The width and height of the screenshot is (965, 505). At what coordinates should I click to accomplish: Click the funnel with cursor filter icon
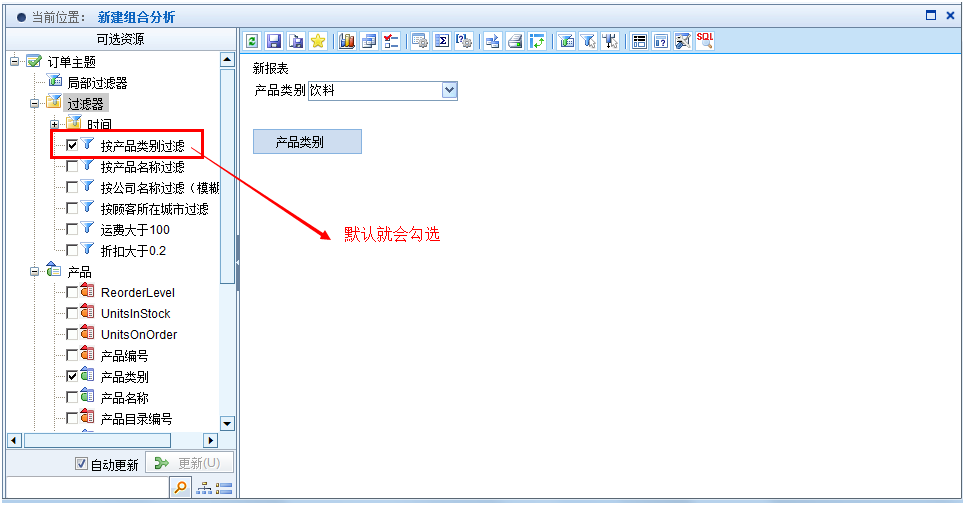588,41
